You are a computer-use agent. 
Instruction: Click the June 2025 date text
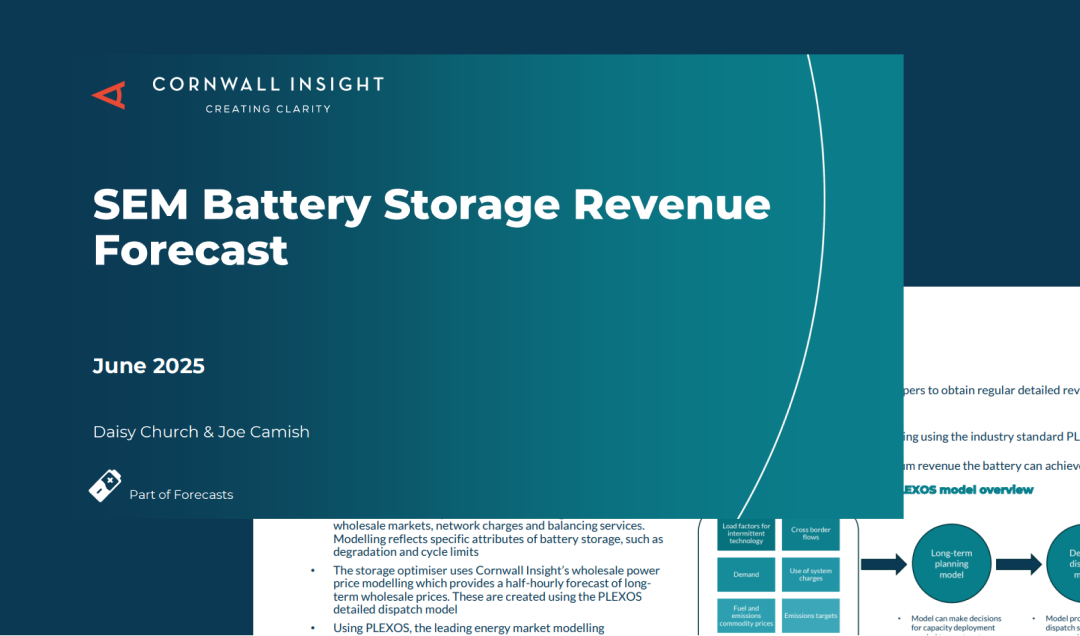tap(149, 366)
